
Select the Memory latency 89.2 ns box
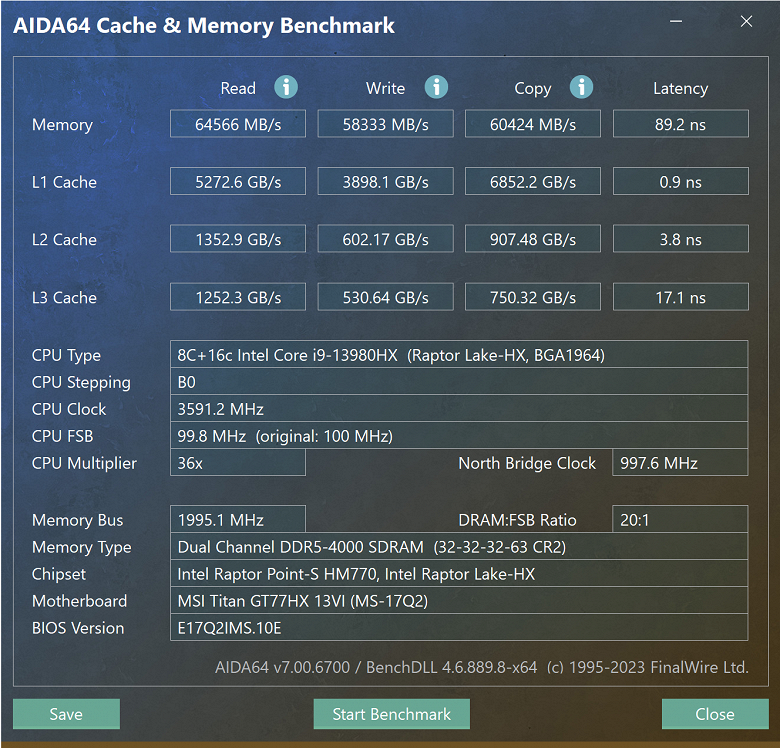(681, 124)
